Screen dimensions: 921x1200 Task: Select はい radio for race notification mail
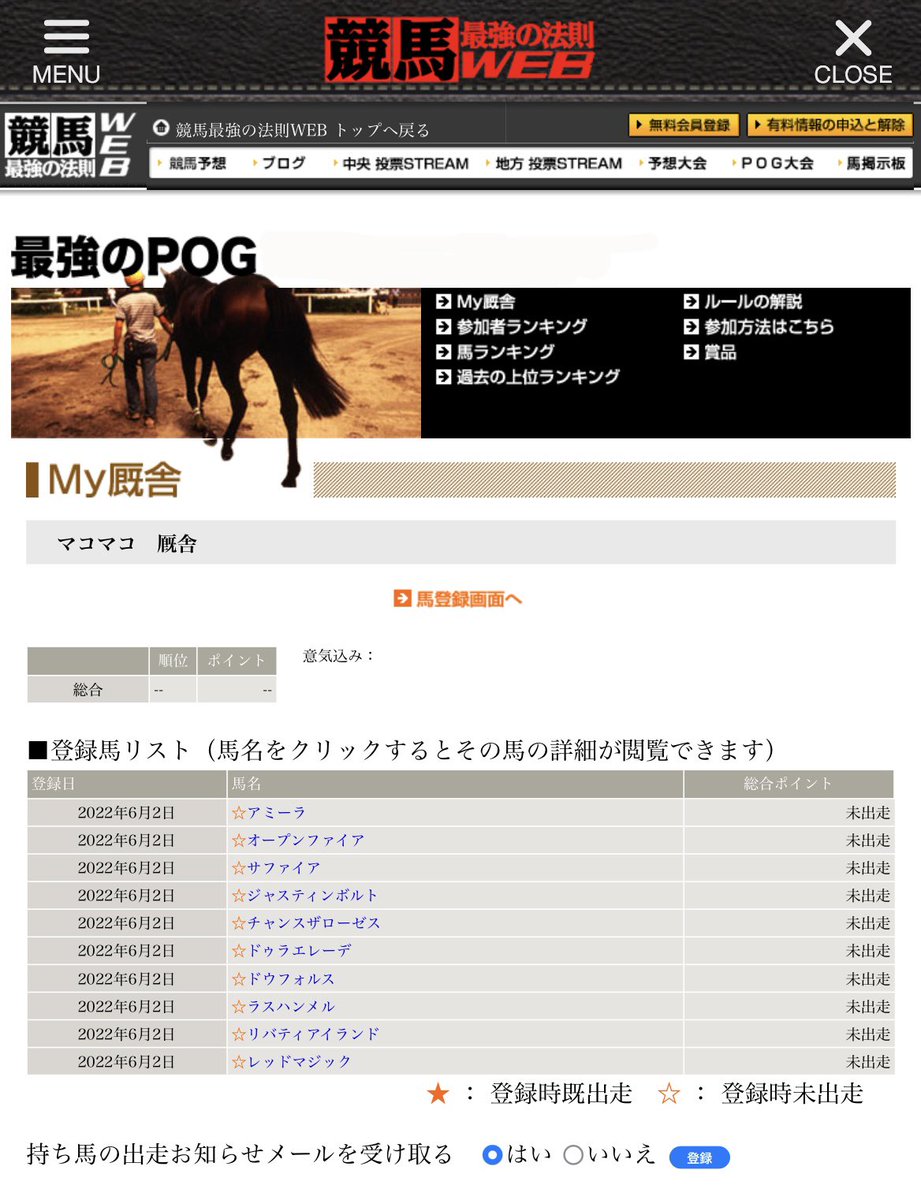pyautogui.click(x=491, y=1155)
